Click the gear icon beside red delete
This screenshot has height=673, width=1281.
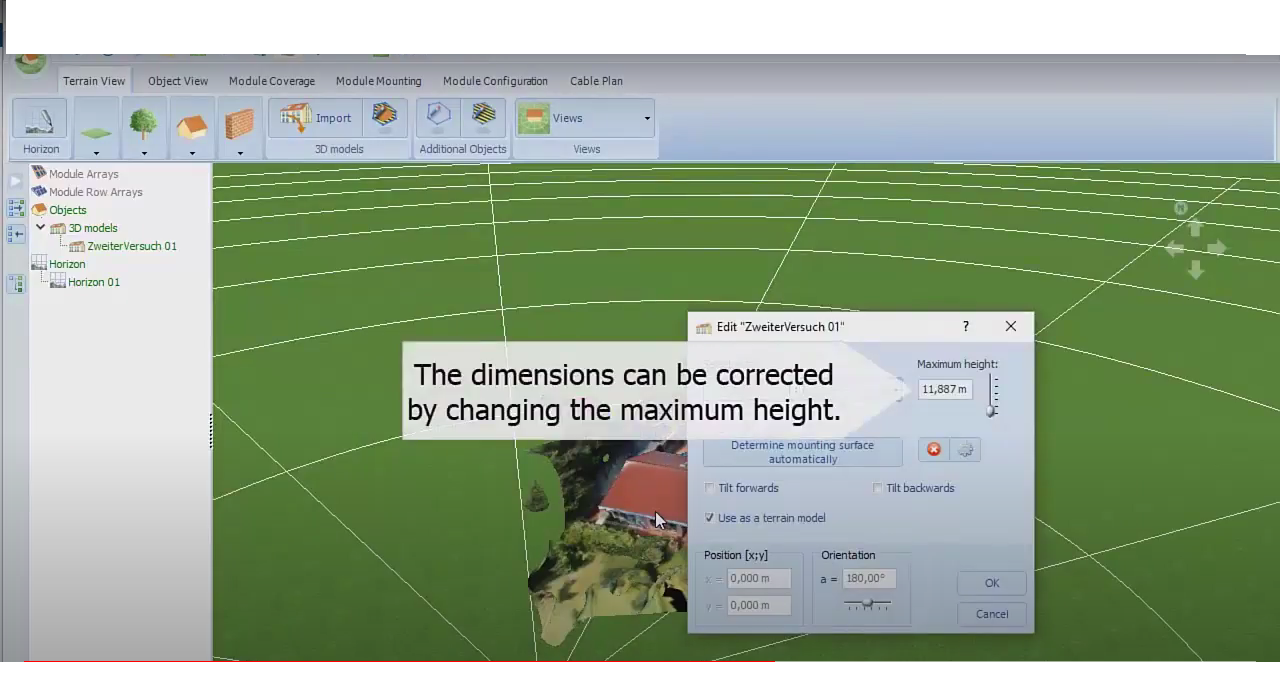965,450
